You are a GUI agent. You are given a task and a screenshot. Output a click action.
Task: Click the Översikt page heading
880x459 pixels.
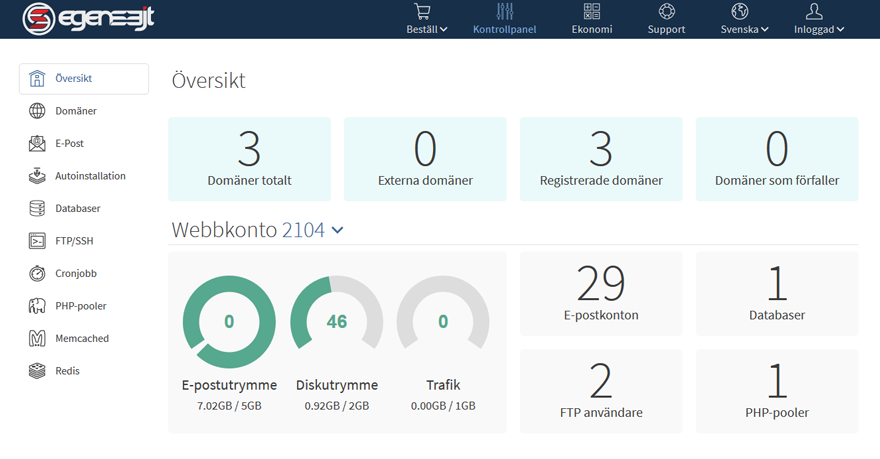208,81
